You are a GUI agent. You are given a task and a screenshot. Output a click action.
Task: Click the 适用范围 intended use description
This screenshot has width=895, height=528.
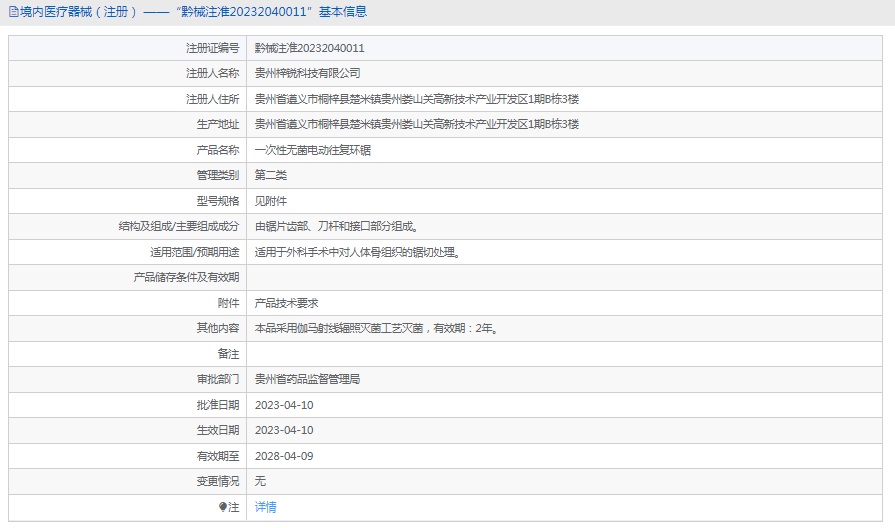pos(358,252)
